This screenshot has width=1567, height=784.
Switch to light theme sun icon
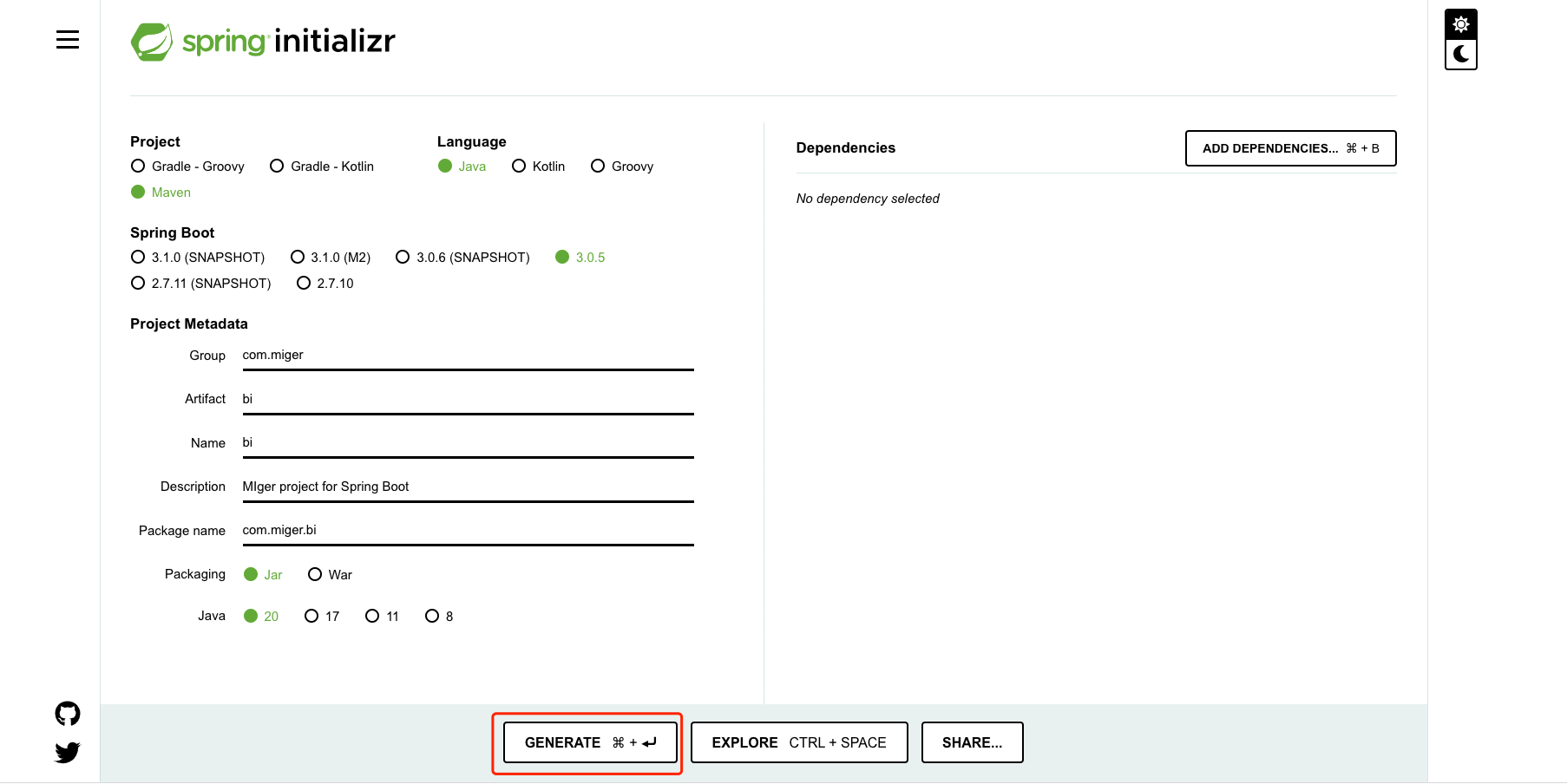click(x=1461, y=24)
